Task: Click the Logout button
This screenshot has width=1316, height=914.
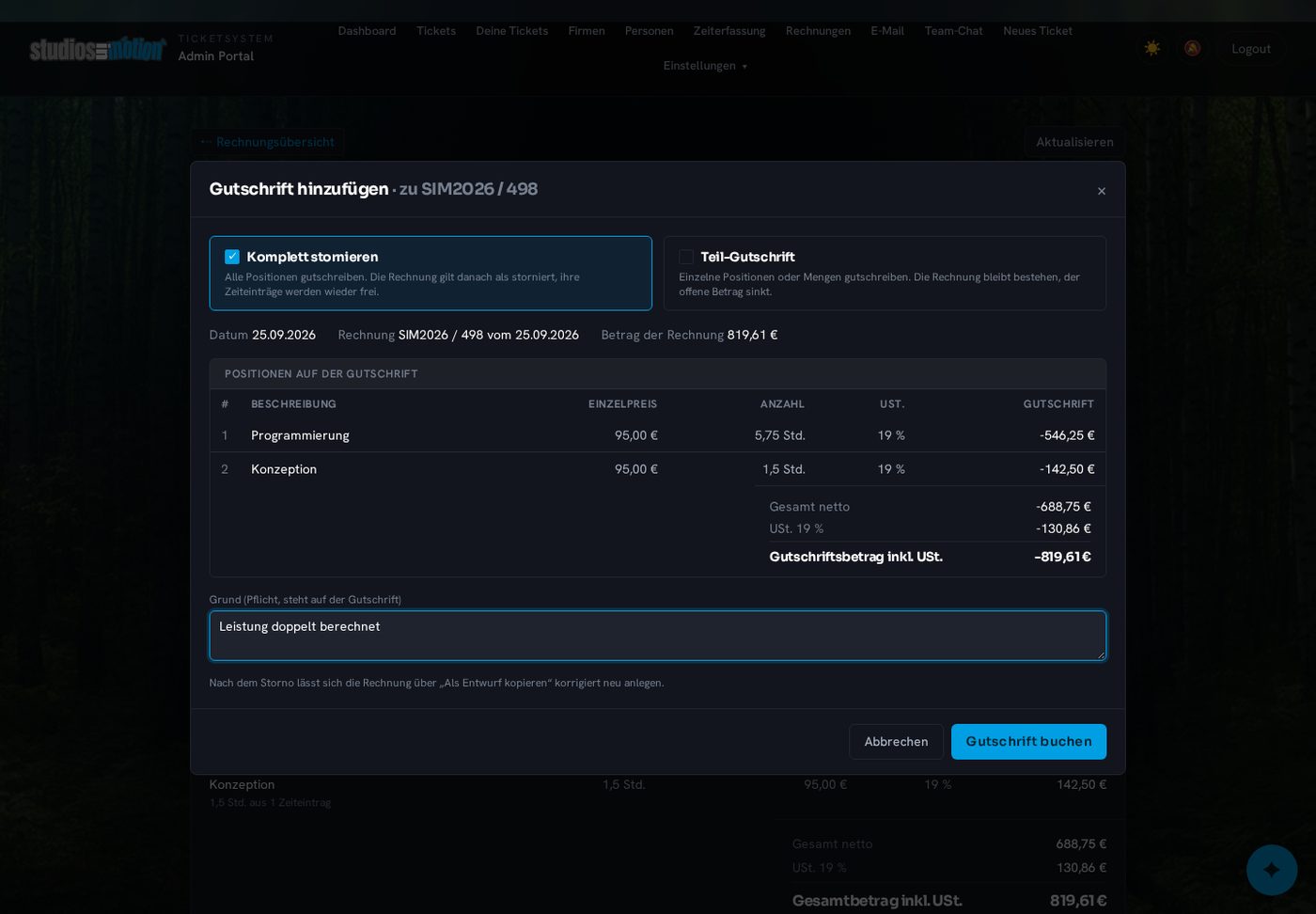Action: (x=1251, y=49)
